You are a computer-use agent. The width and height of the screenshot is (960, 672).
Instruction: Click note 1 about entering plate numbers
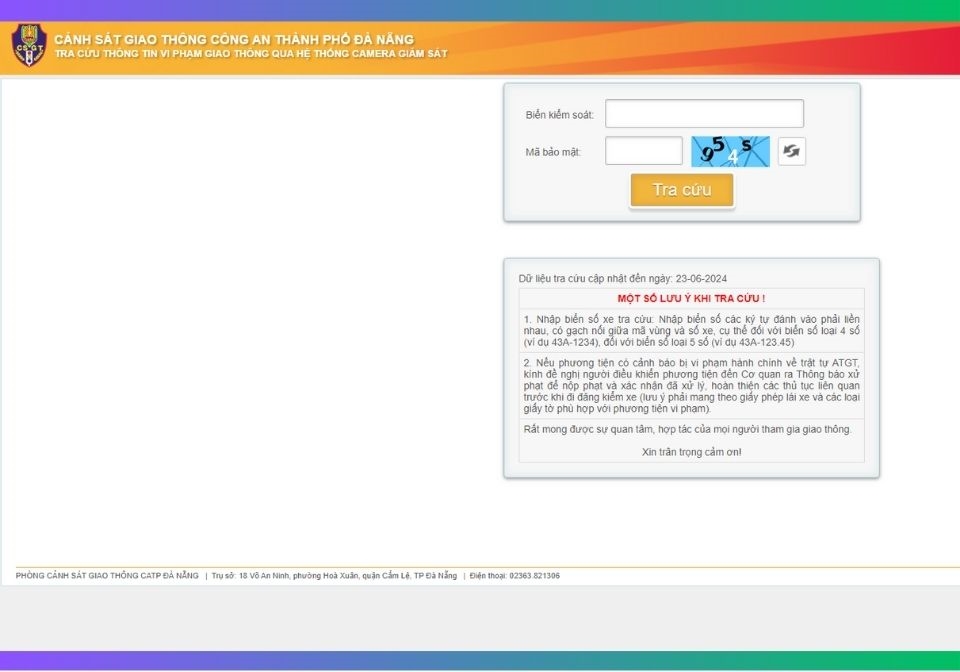691,330
